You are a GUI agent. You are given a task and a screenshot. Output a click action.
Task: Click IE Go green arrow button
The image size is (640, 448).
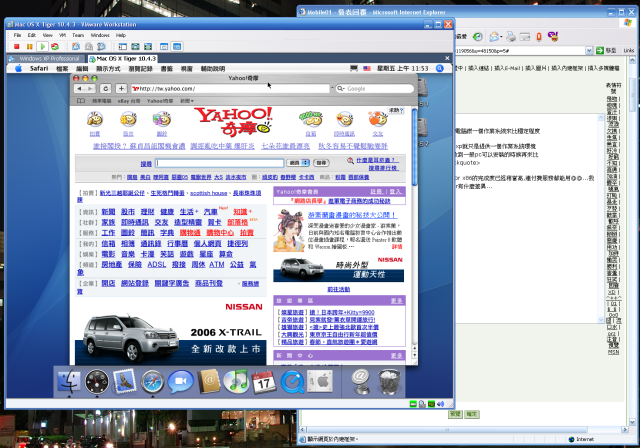[600, 51]
